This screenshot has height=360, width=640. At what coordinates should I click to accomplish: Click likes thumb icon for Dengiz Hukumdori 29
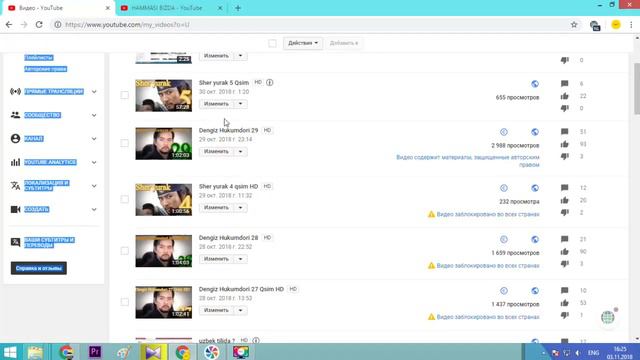564,144
